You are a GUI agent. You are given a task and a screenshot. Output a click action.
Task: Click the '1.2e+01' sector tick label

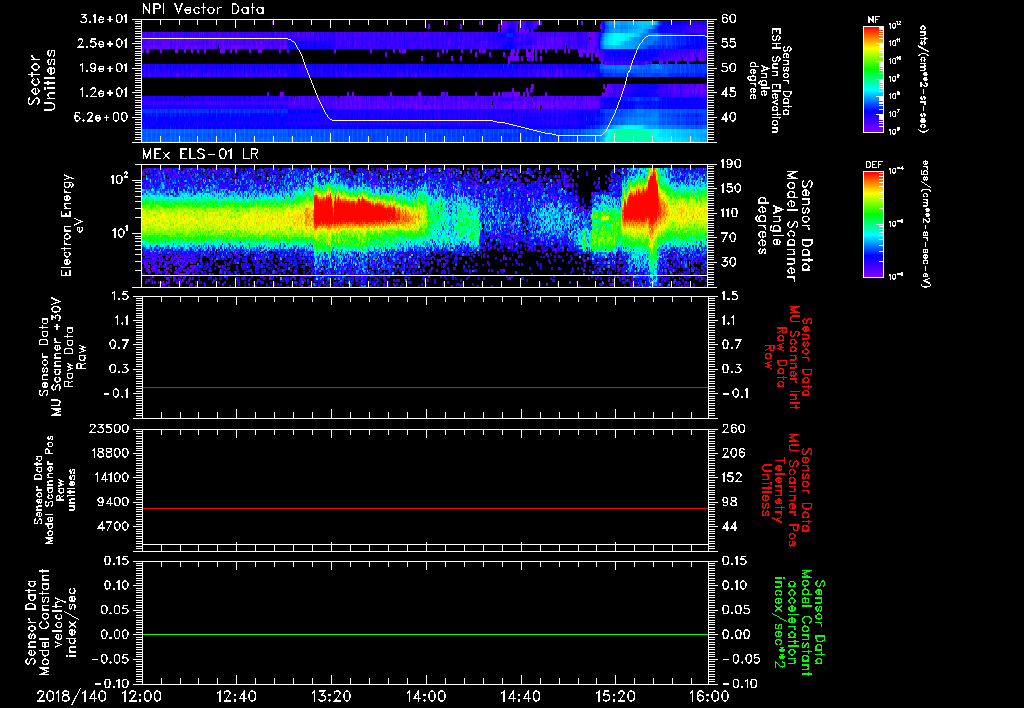[104, 93]
